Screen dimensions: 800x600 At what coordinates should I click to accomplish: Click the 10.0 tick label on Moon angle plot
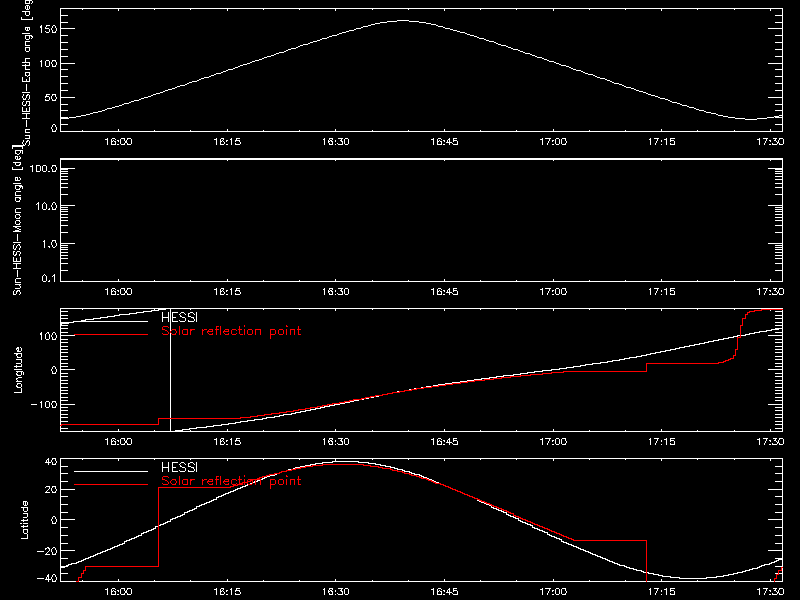pyautogui.click(x=46, y=207)
